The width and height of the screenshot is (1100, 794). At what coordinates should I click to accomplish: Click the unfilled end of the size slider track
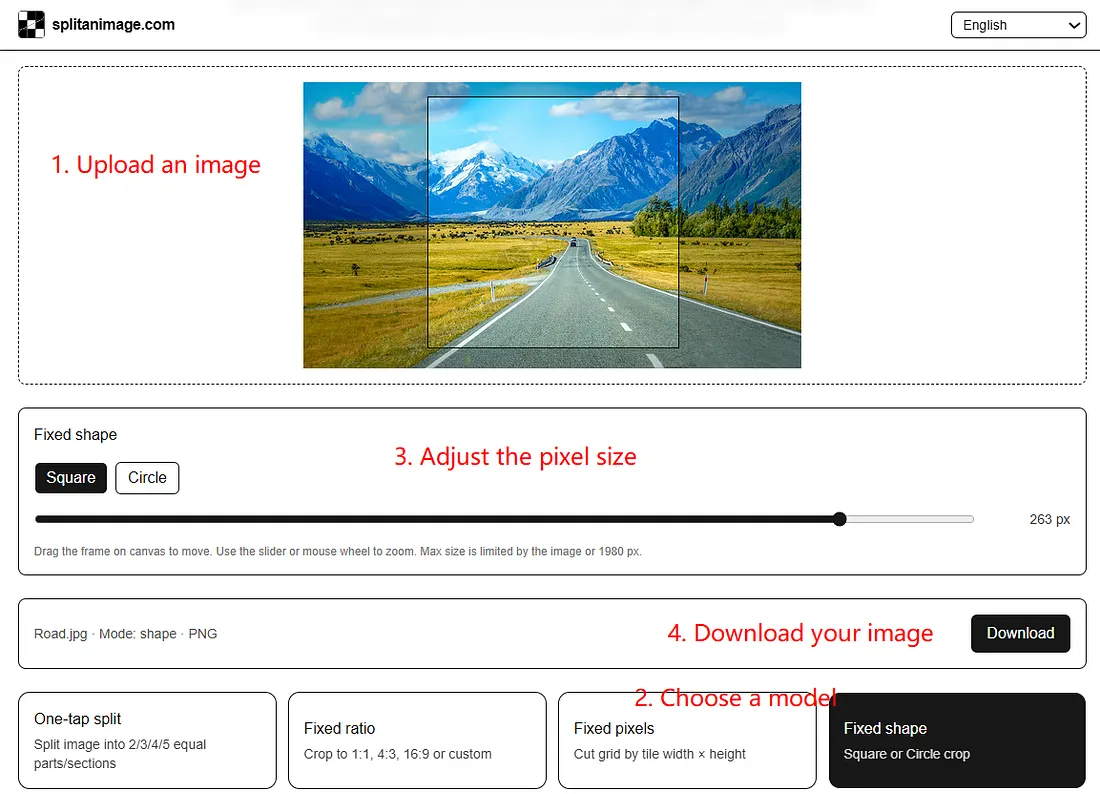(x=910, y=519)
